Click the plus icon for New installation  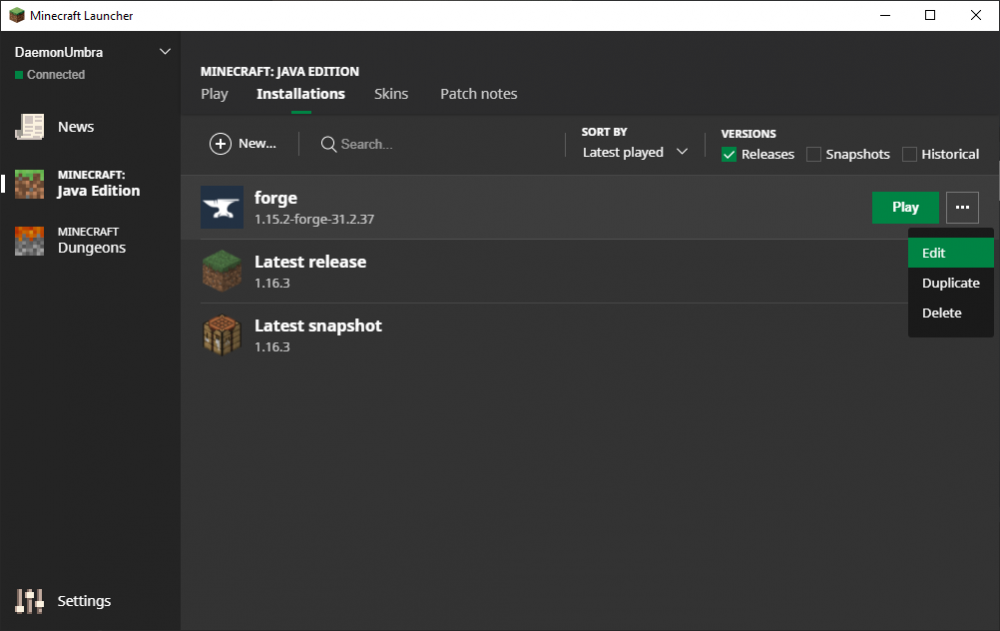(220, 144)
